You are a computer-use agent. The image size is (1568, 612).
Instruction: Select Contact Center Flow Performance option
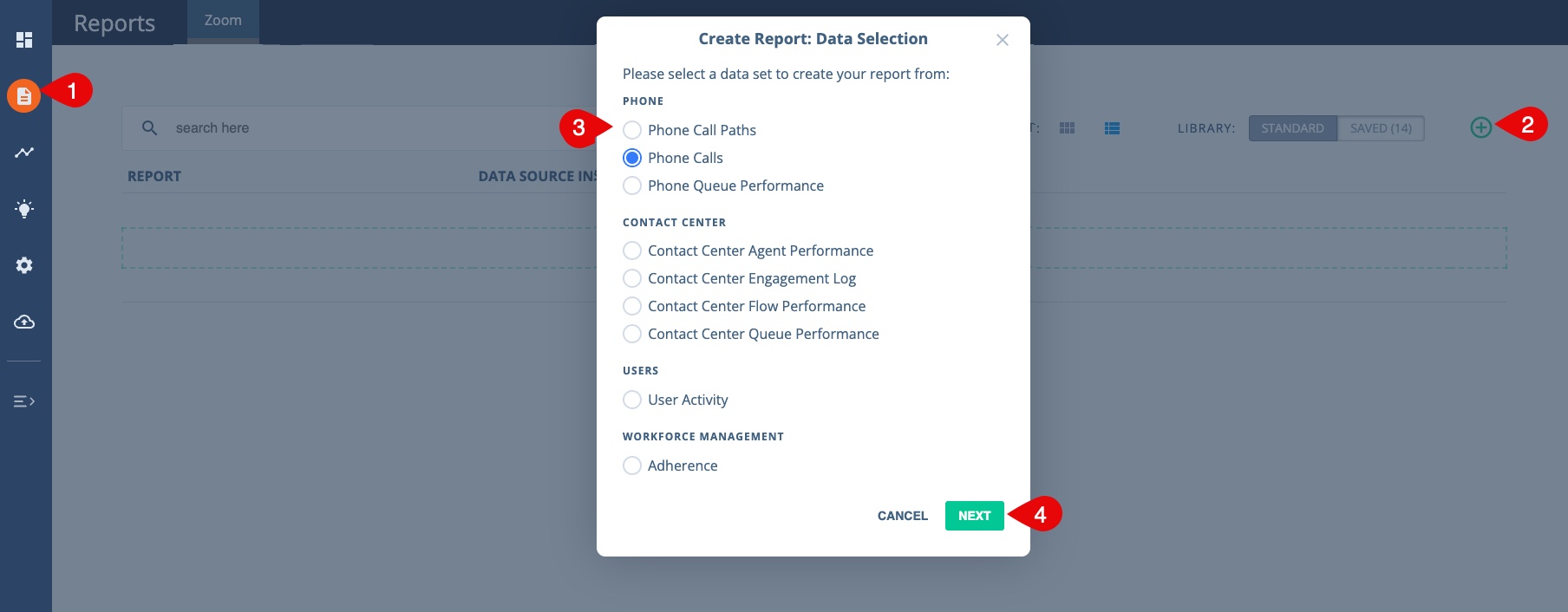pos(632,306)
